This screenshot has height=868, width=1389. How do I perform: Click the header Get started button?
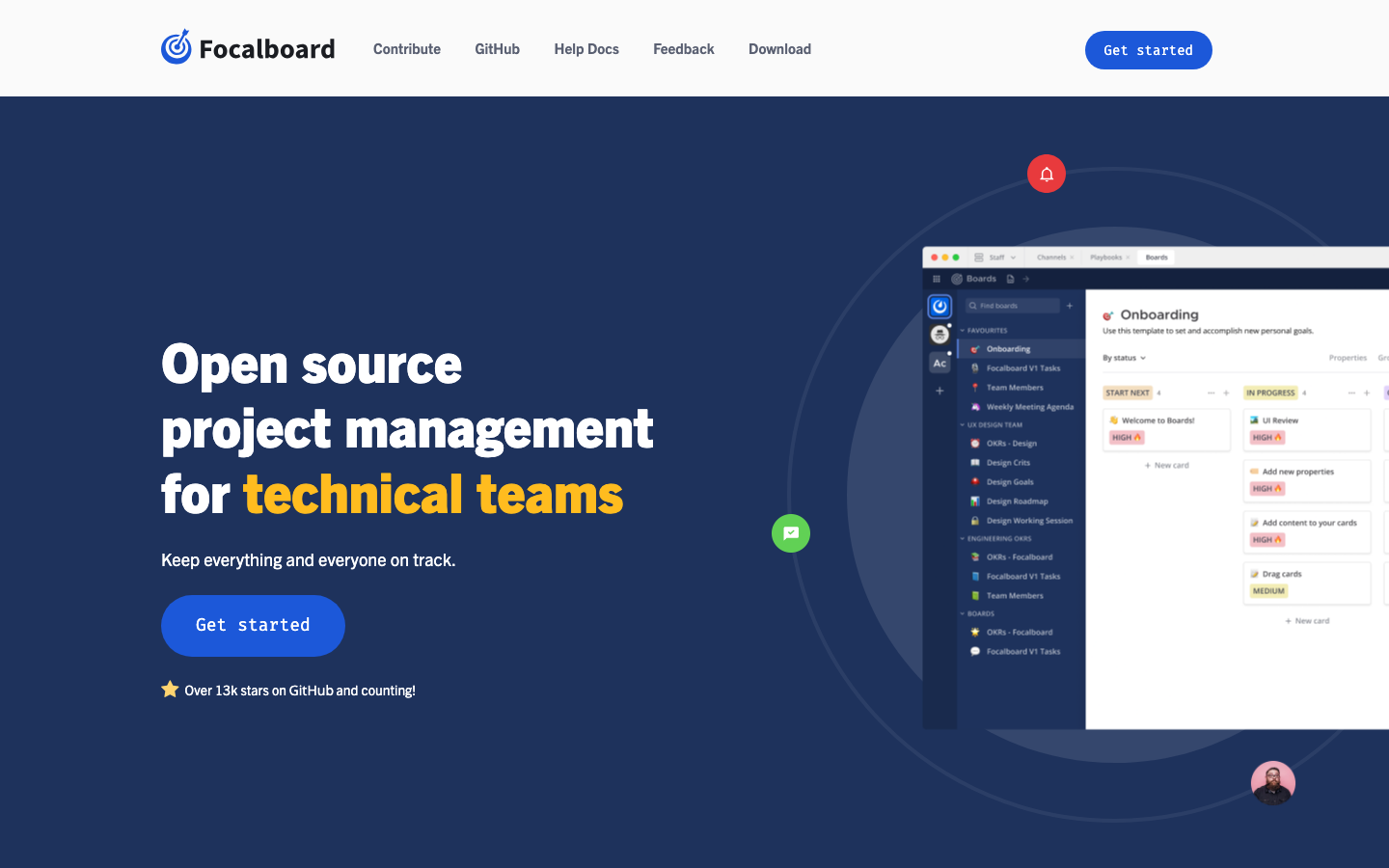(x=1148, y=50)
